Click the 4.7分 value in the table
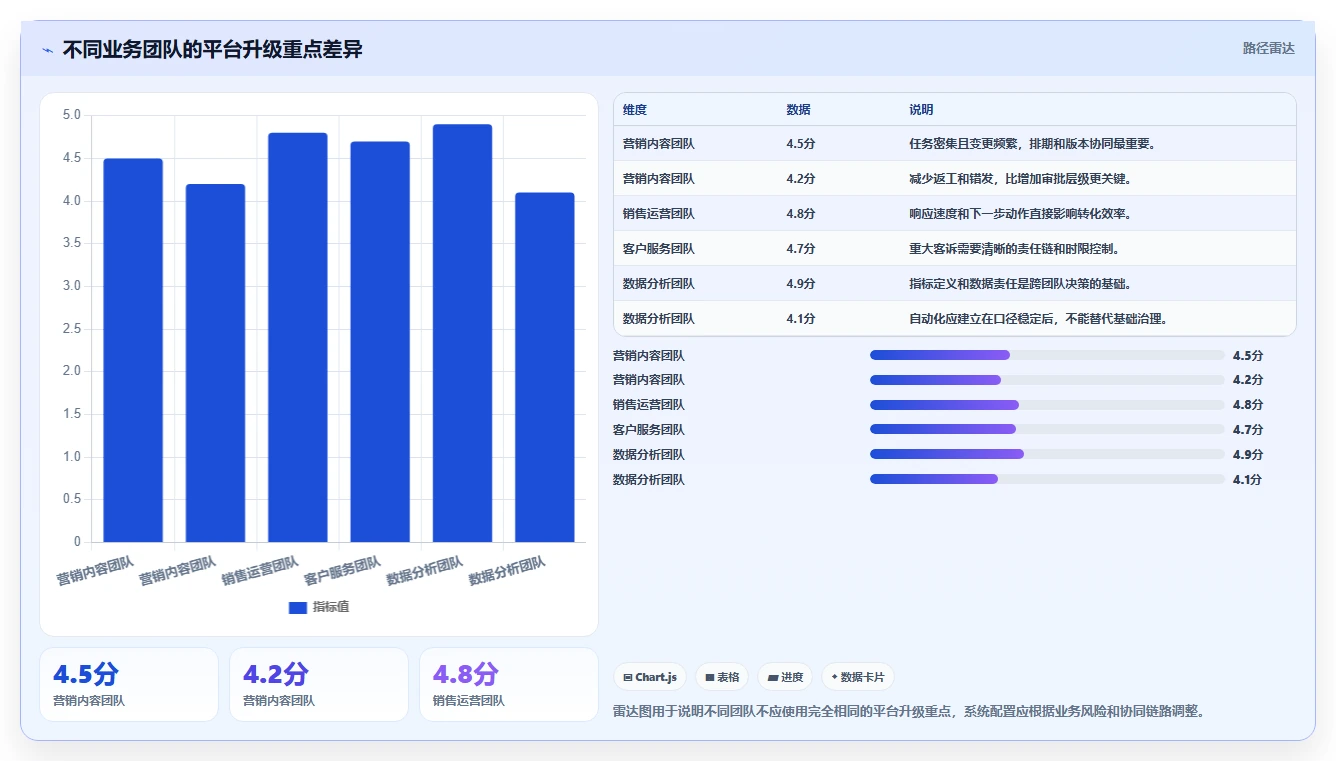The width and height of the screenshot is (1336, 761). [801, 249]
